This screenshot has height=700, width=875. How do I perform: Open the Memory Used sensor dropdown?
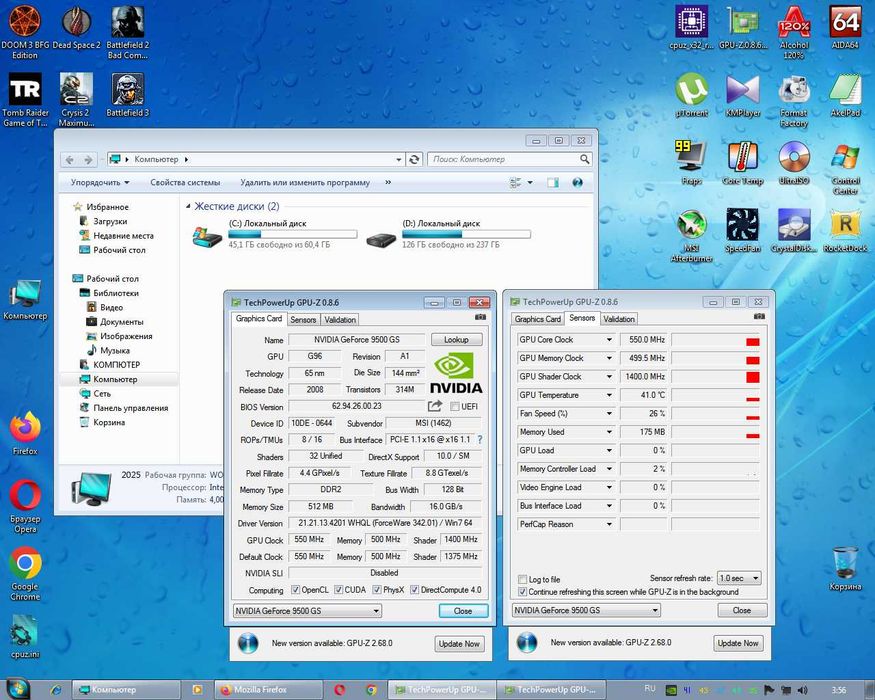609,432
